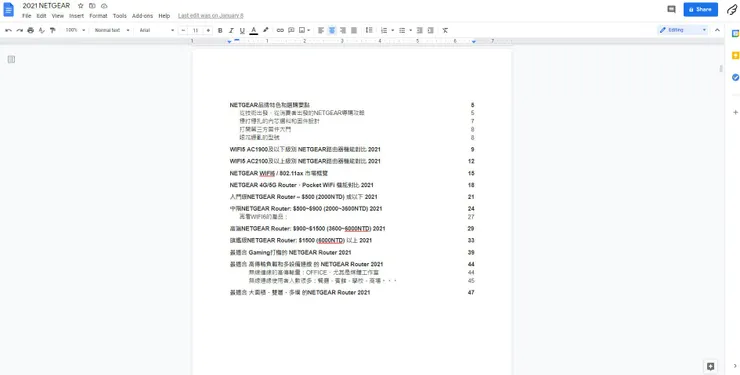The width and height of the screenshot is (740, 375).
Task: Open the comment history icon
Action: pyautogui.click(x=671, y=9)
